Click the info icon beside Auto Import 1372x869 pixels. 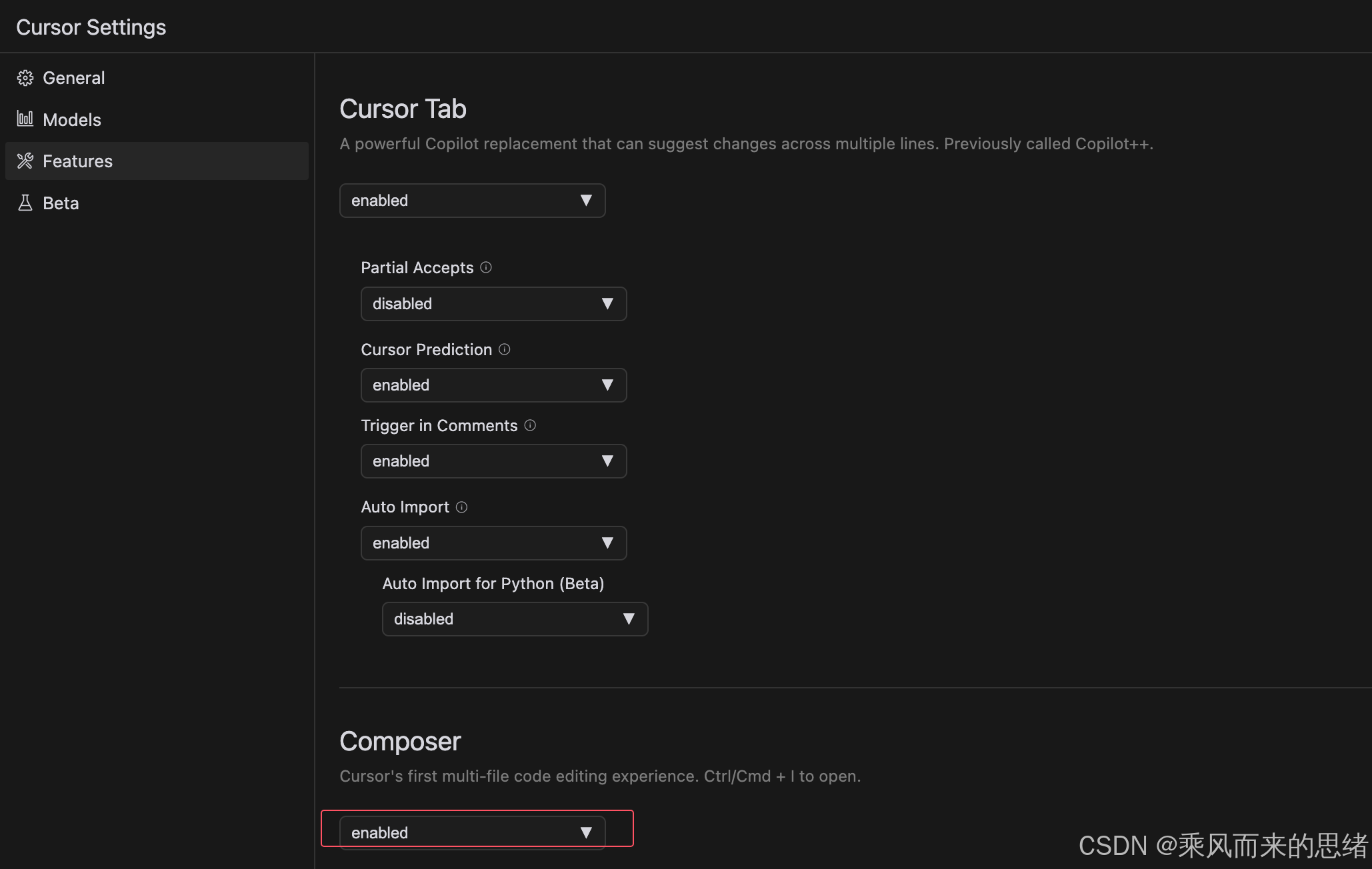pyautogui.click(x=461, y=507)
